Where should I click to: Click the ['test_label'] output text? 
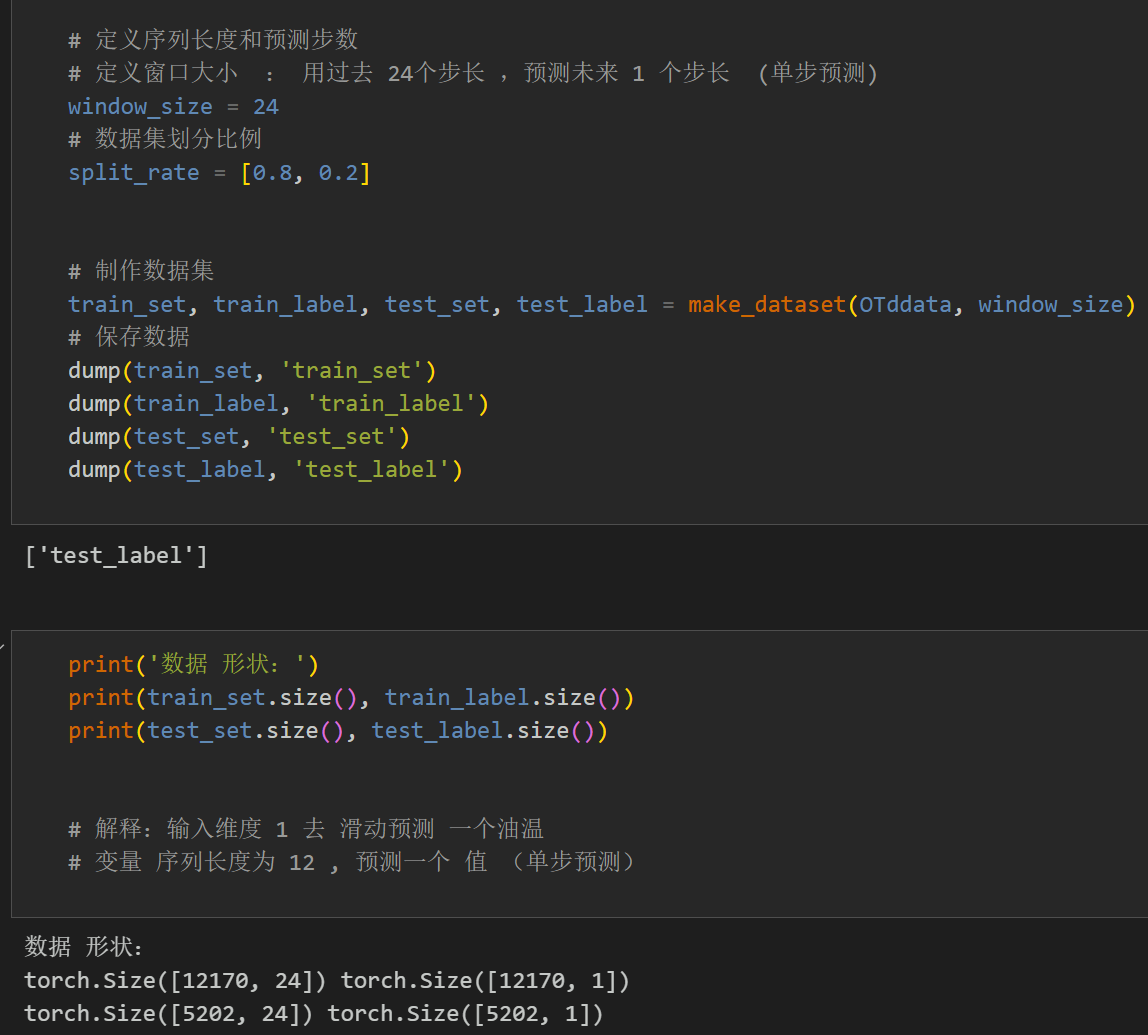[116, 555]
